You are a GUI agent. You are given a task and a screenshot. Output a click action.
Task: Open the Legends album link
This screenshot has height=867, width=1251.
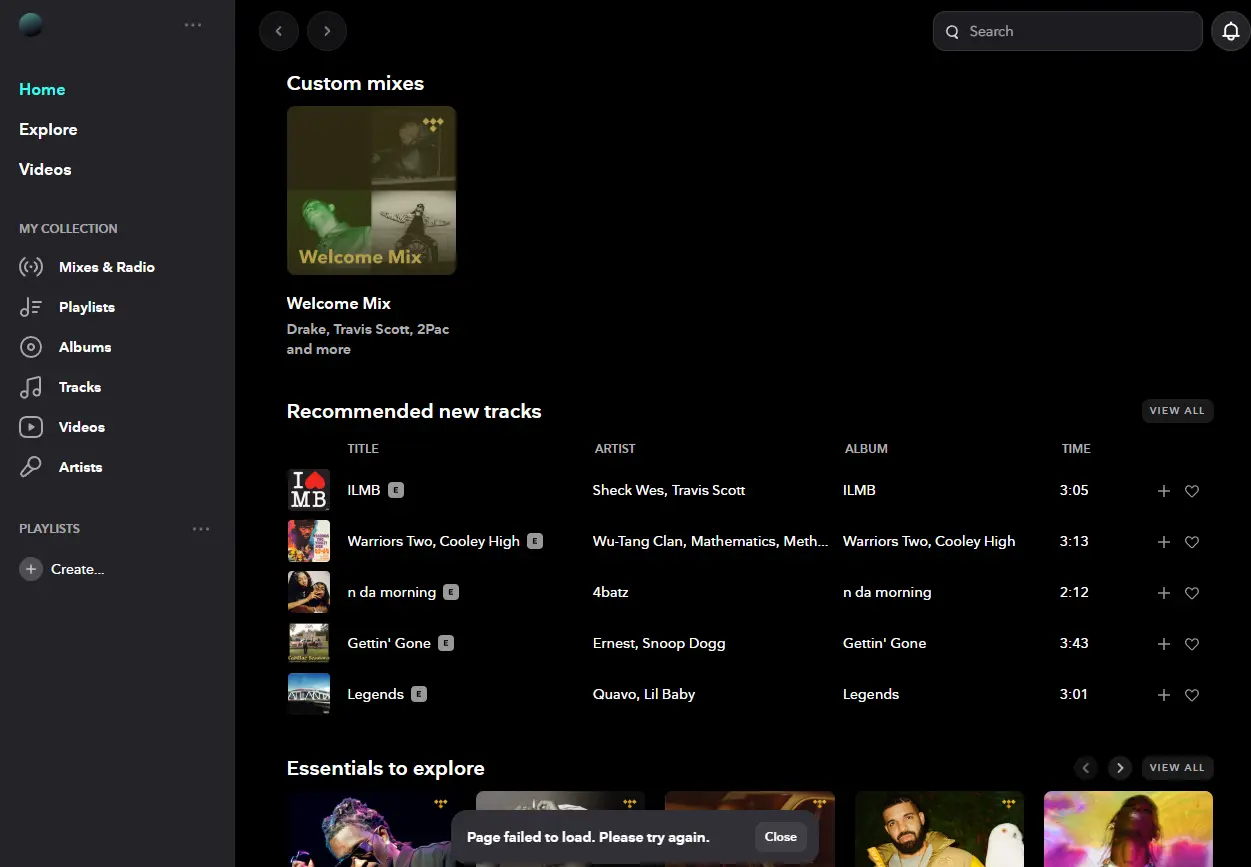pos(871,694)
